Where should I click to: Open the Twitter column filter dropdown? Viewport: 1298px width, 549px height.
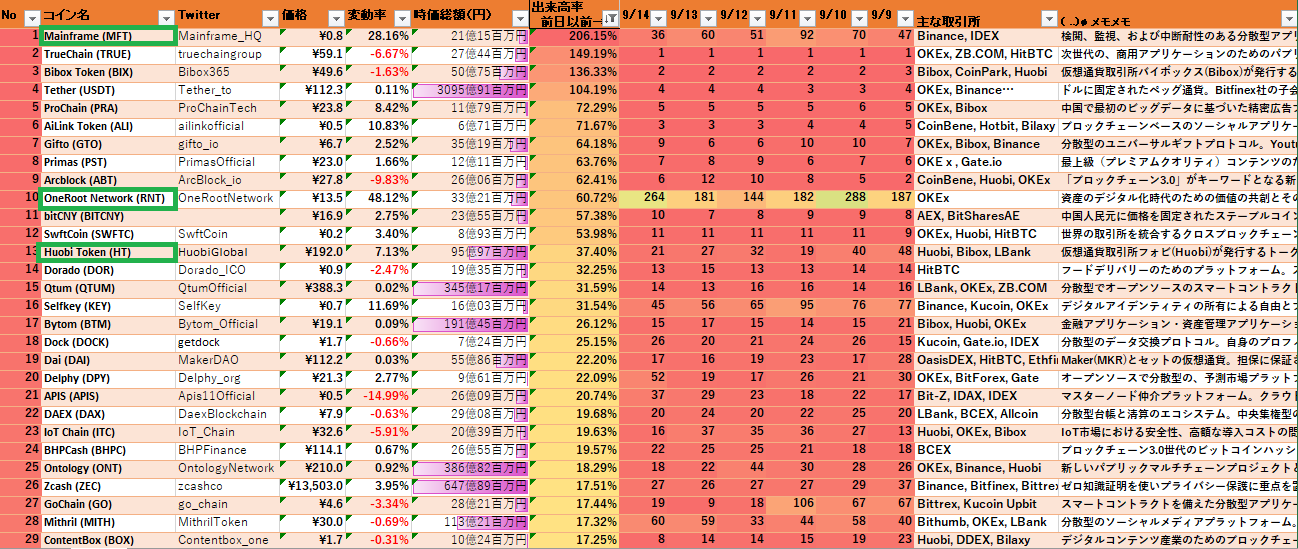pos(268,18)
